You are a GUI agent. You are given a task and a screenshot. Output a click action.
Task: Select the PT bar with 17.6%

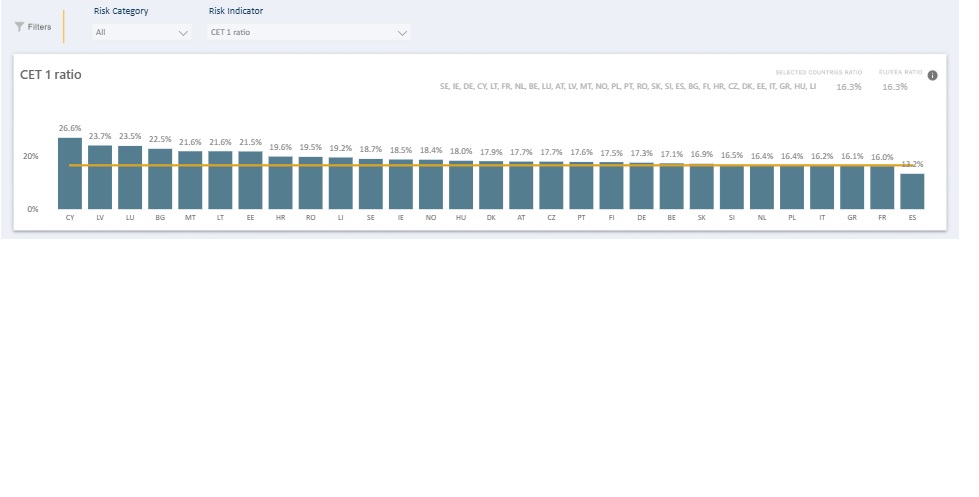[581, 186]
